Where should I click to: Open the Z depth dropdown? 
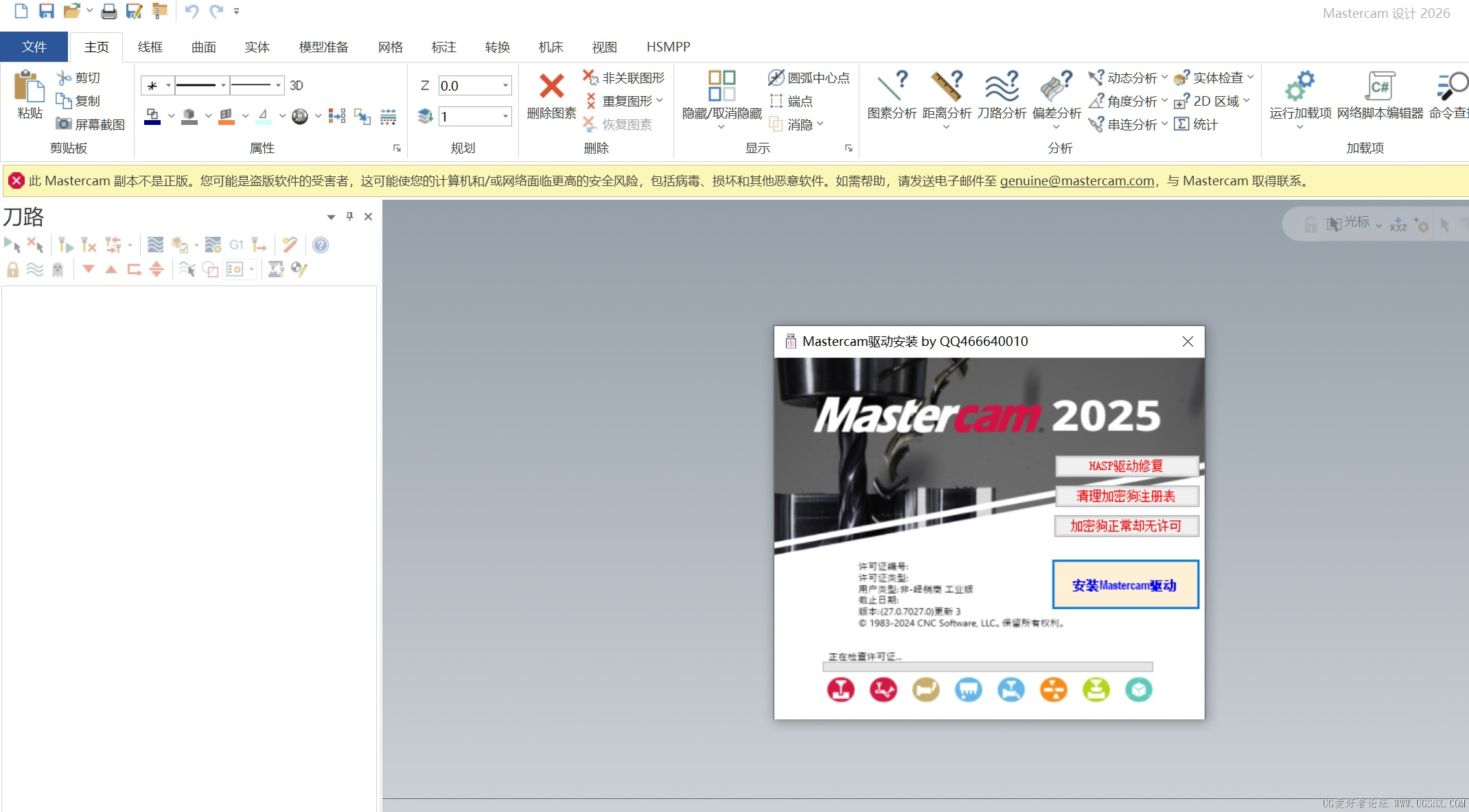point(505,85)
